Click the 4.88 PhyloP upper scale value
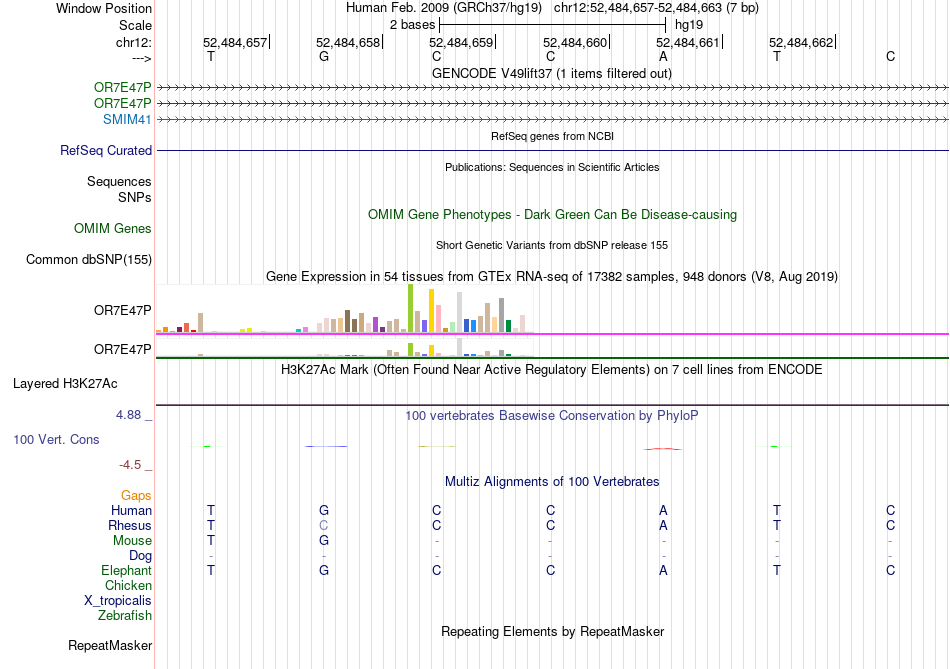The height and width of the screenshot is (669, 950). (x=128, y=414)
